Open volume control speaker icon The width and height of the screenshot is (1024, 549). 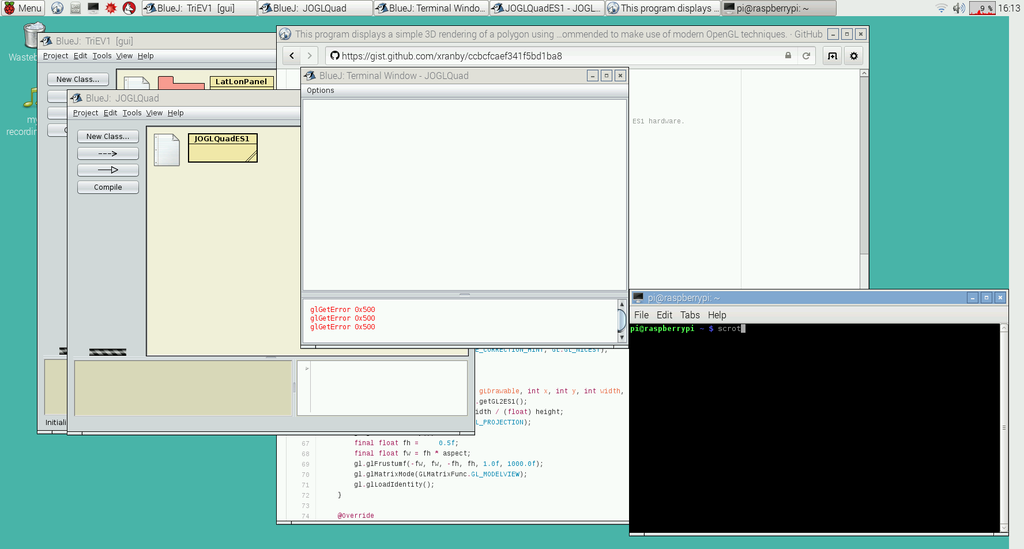[x=959, y=8]
